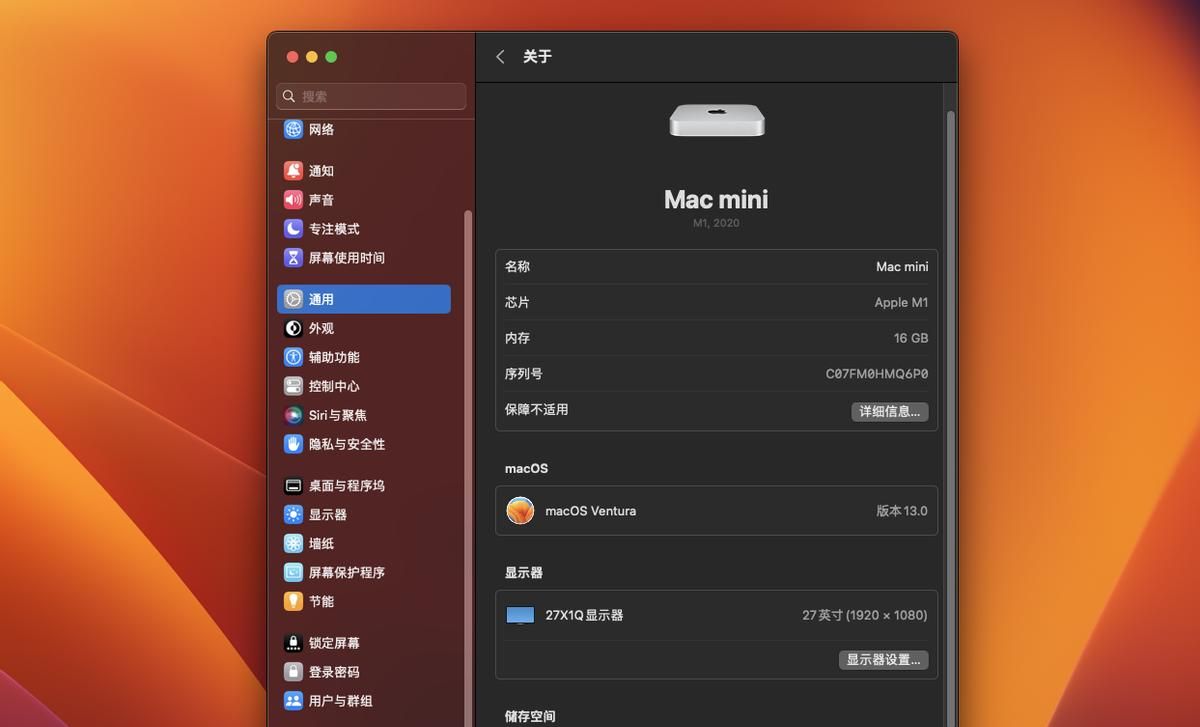Click 详细信息 button next to warranty info
Viewport: 1200px width, 727px height.
(x=890, y=411)
